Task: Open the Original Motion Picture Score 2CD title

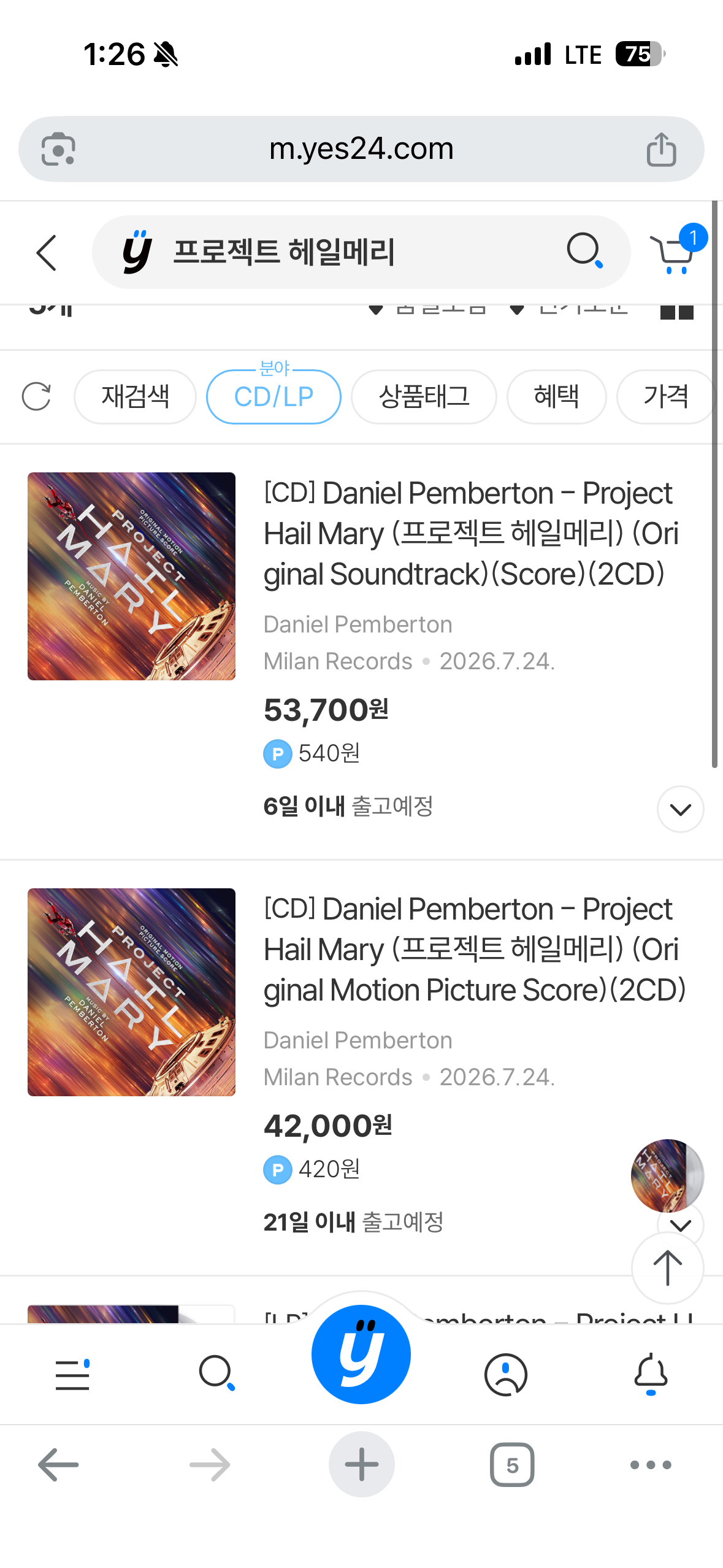Action: click(474, 950)
